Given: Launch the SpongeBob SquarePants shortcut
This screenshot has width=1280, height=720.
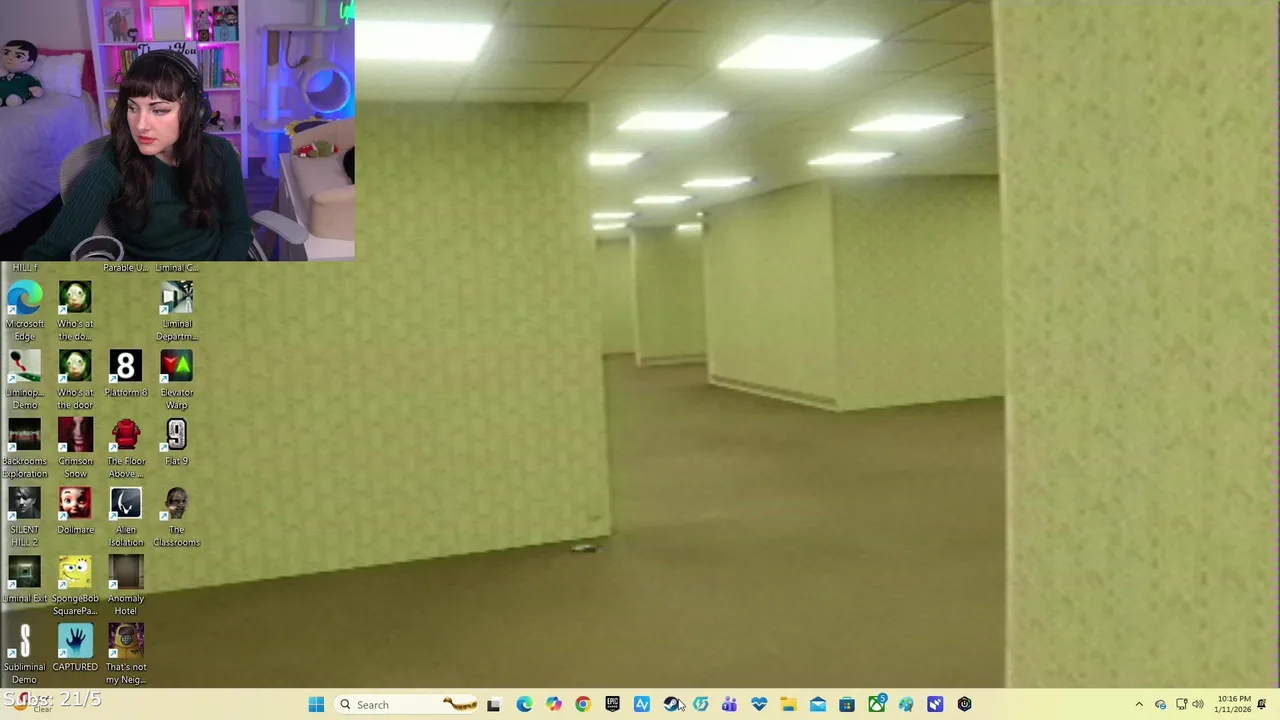Looking at the screenshot, I should coord(75,586).
